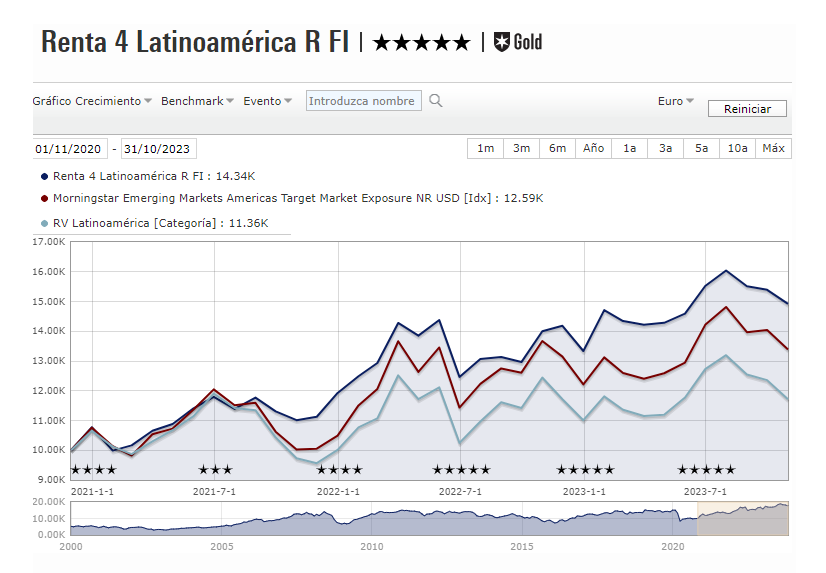Select the 3a time range
This screenshot has width=826, height=573.
point(665,149)
